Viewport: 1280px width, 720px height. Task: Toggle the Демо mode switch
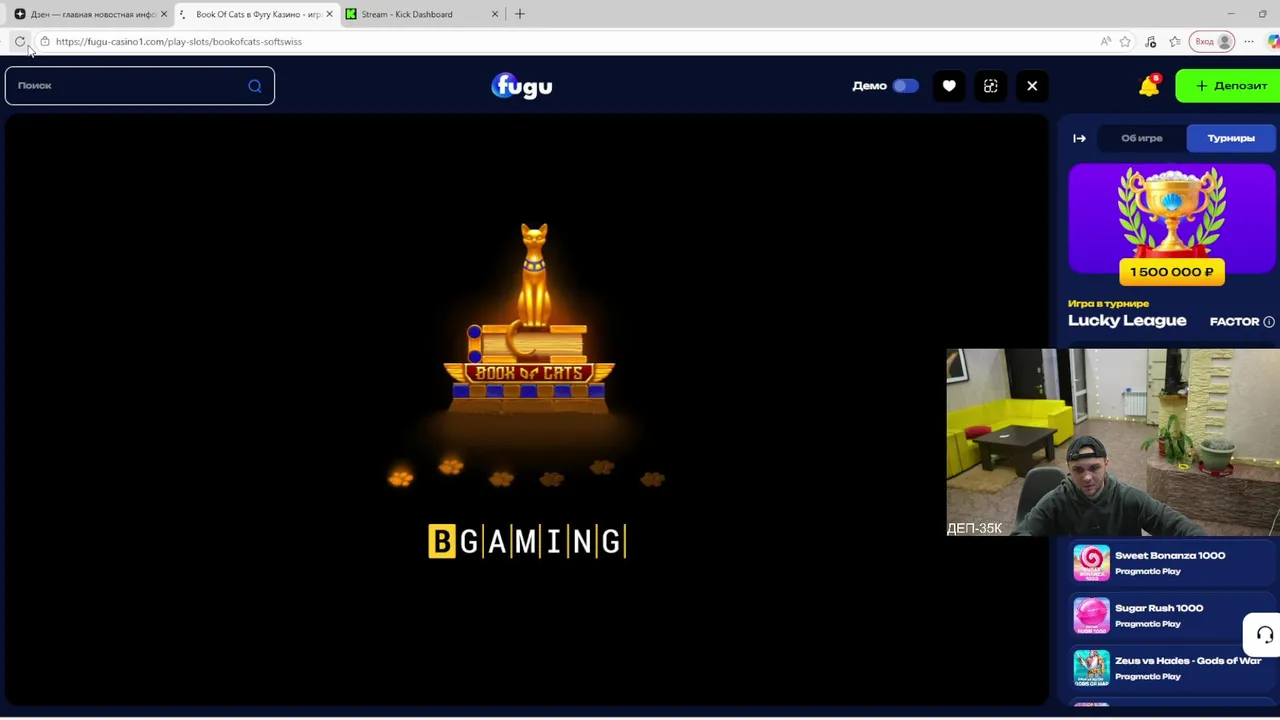click(x=906, y=86)
